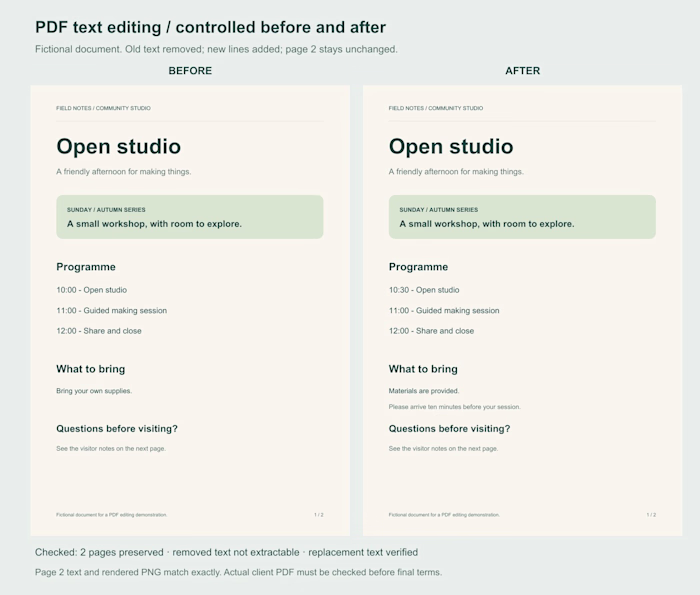Click the Programme heading in the AFTER page
700x595 pixels.
click(x=418, y=267)
